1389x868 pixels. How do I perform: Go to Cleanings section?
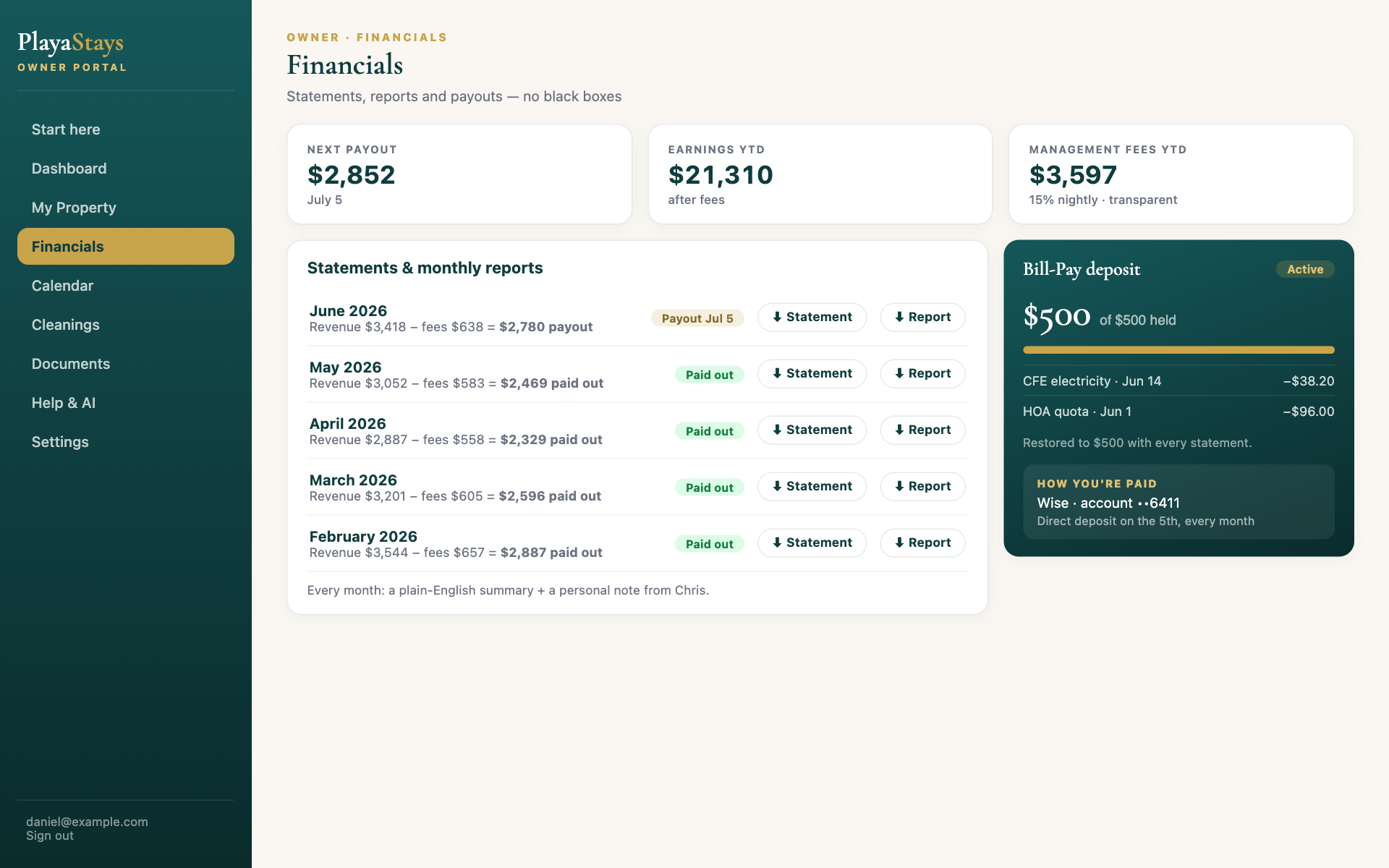point(126,325)
